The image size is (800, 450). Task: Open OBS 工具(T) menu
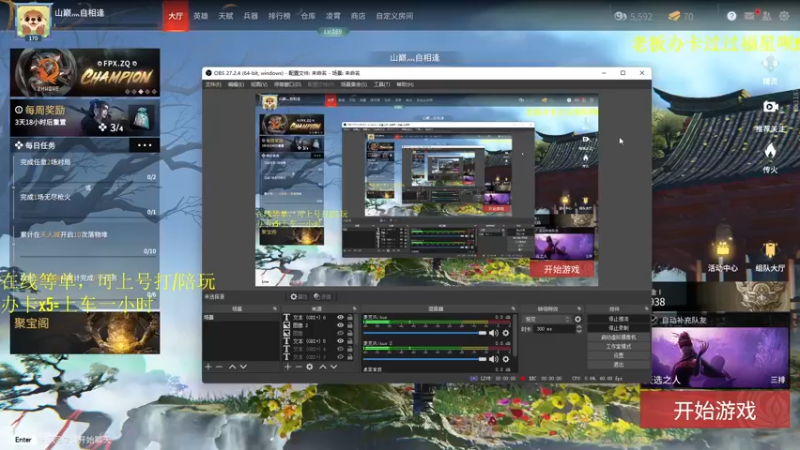click(382, 84)
